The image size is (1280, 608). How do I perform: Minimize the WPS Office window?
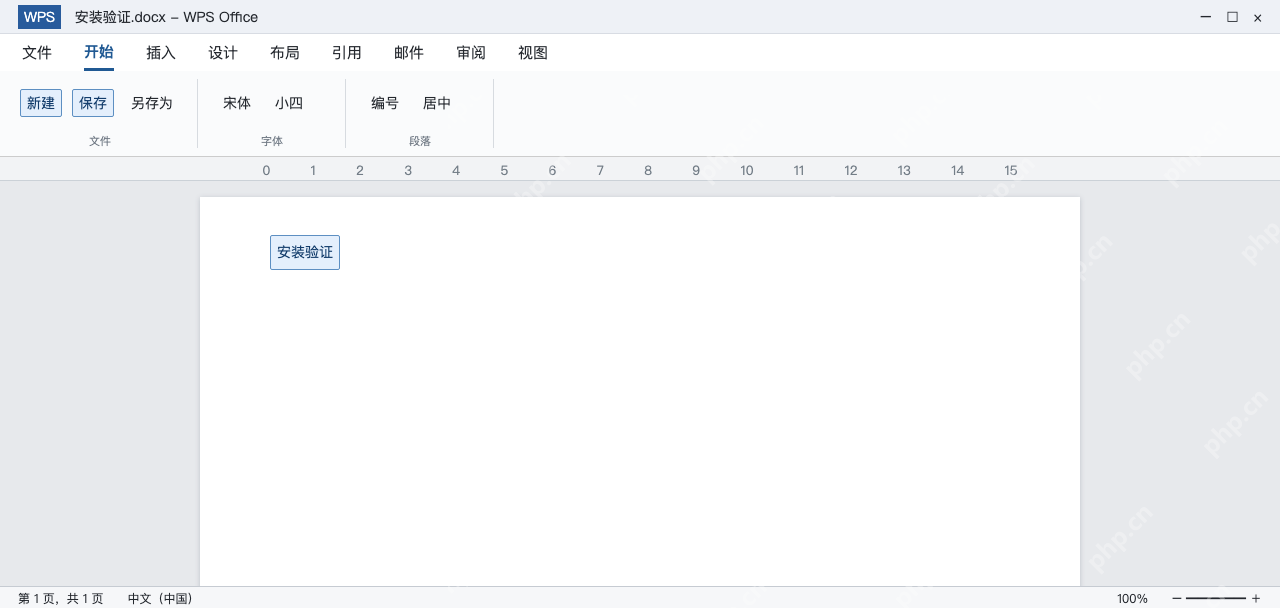(x=1206, y=17)
